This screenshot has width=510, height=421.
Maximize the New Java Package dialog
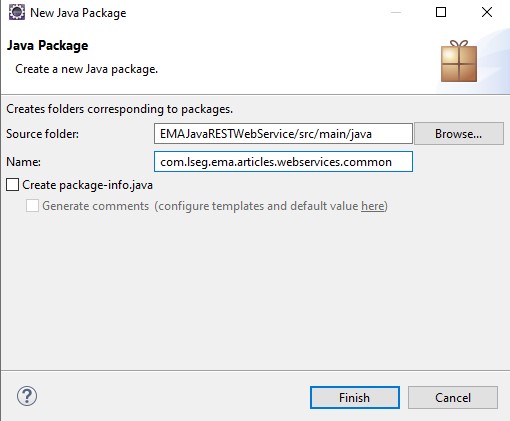point(441,12)
